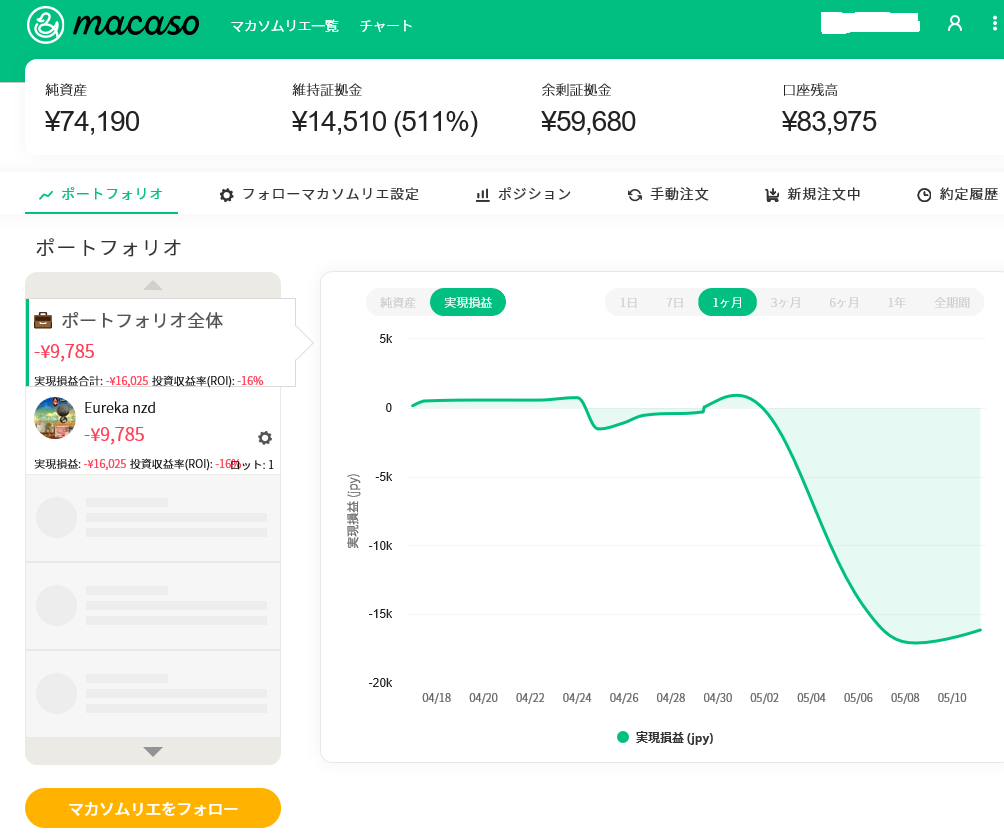The width and height of the screenshot is (1004, 840).
Task: Switch chart to 純資産 view
Action: pyautogui.click(x=398, y=302)
